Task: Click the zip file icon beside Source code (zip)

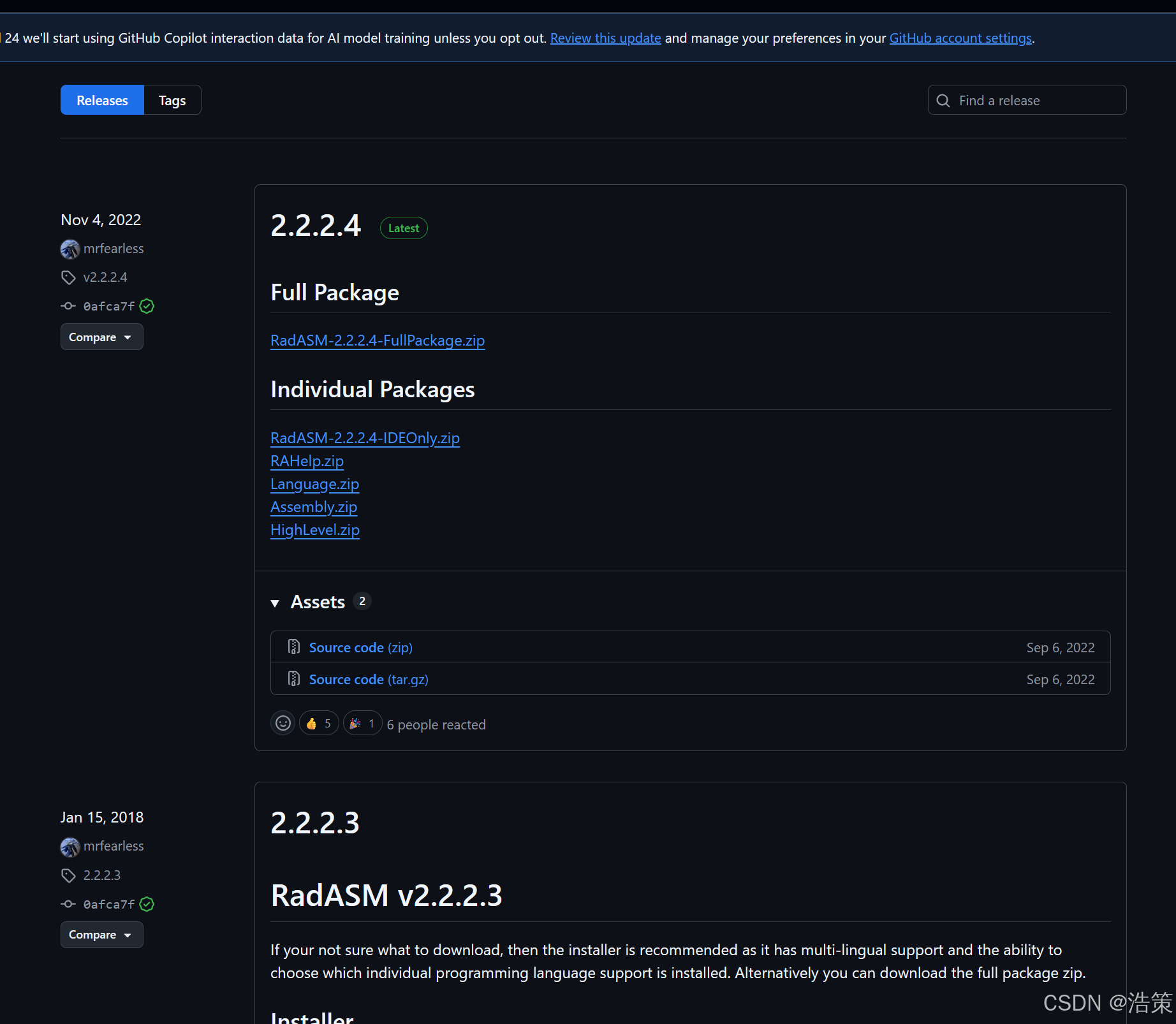Action: click(294, 647)
